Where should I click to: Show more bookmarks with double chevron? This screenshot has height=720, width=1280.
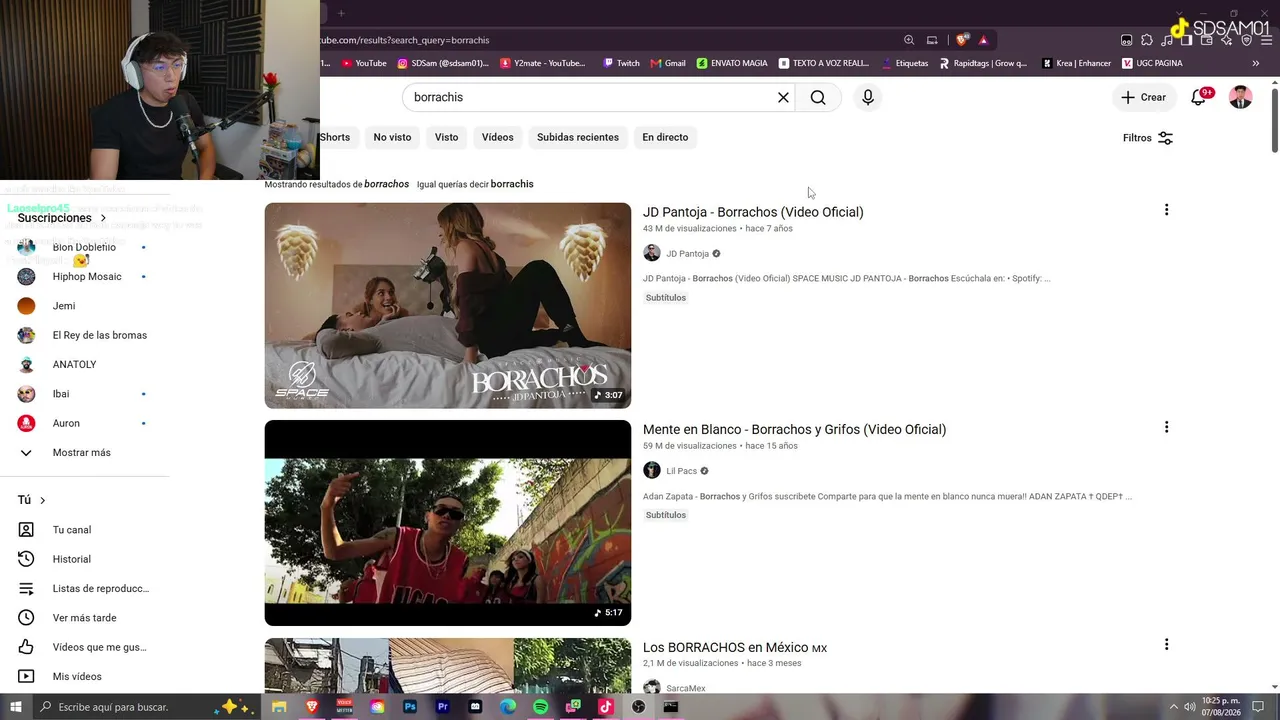(x=1256, y=63)
